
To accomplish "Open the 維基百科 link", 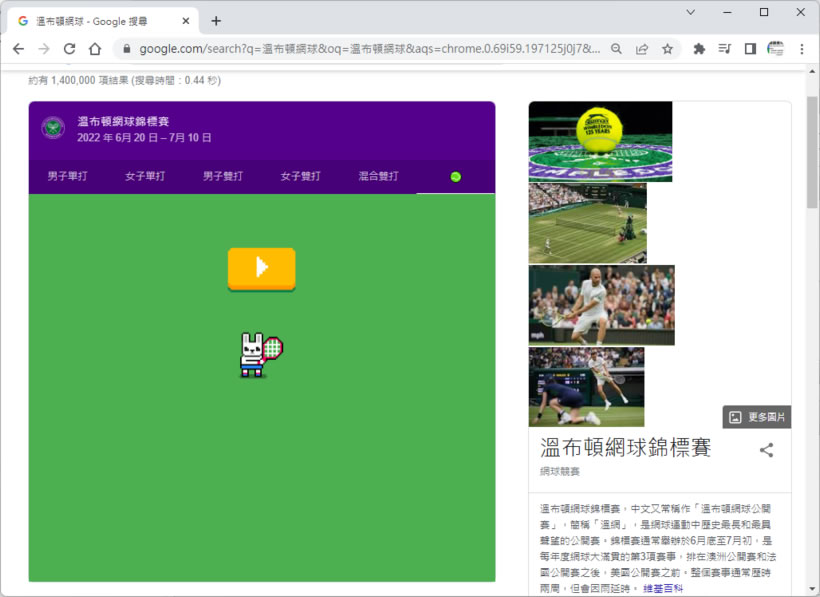I will tap(663, 588).
